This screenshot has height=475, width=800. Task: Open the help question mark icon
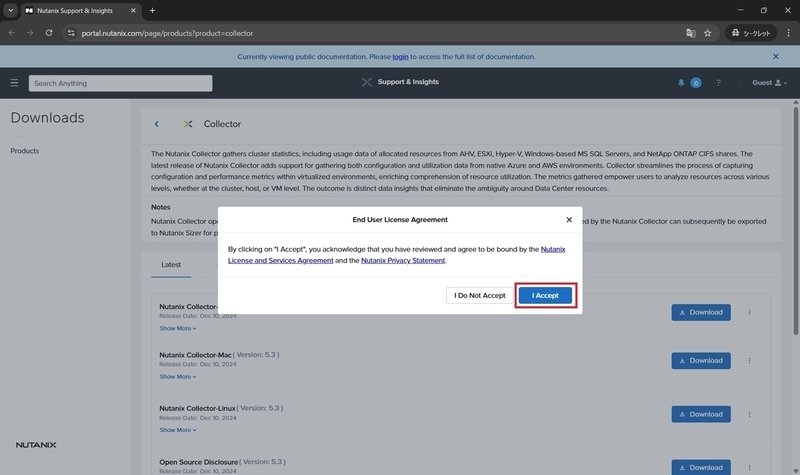718,83
